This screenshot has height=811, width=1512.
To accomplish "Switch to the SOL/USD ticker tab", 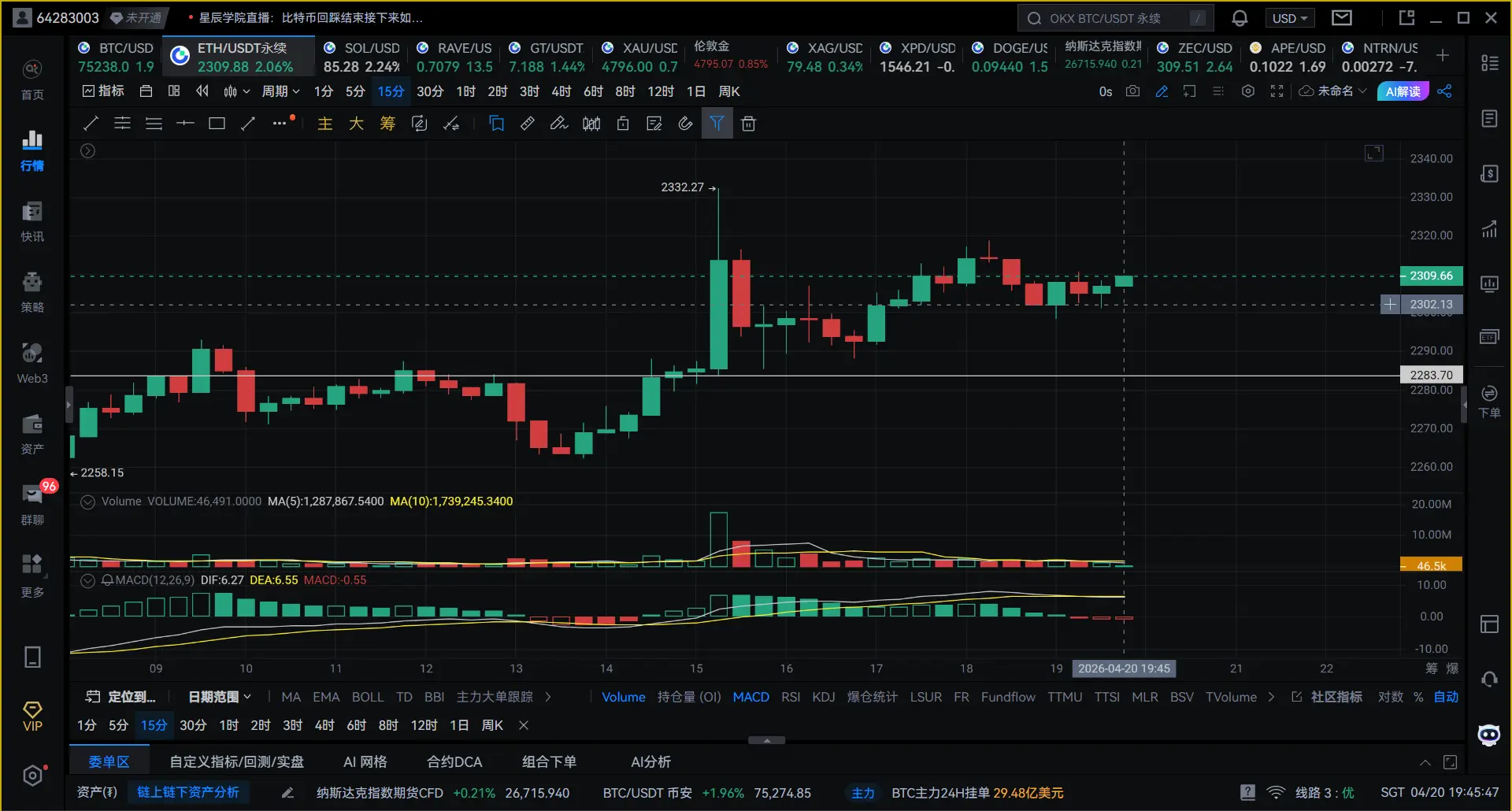I will tap(361, 57).
